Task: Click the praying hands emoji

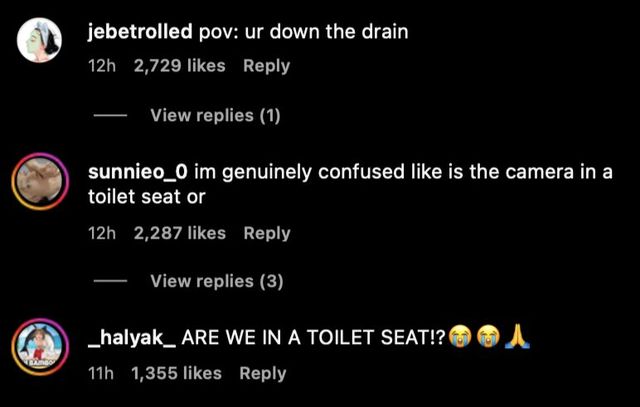Action: 517,337
